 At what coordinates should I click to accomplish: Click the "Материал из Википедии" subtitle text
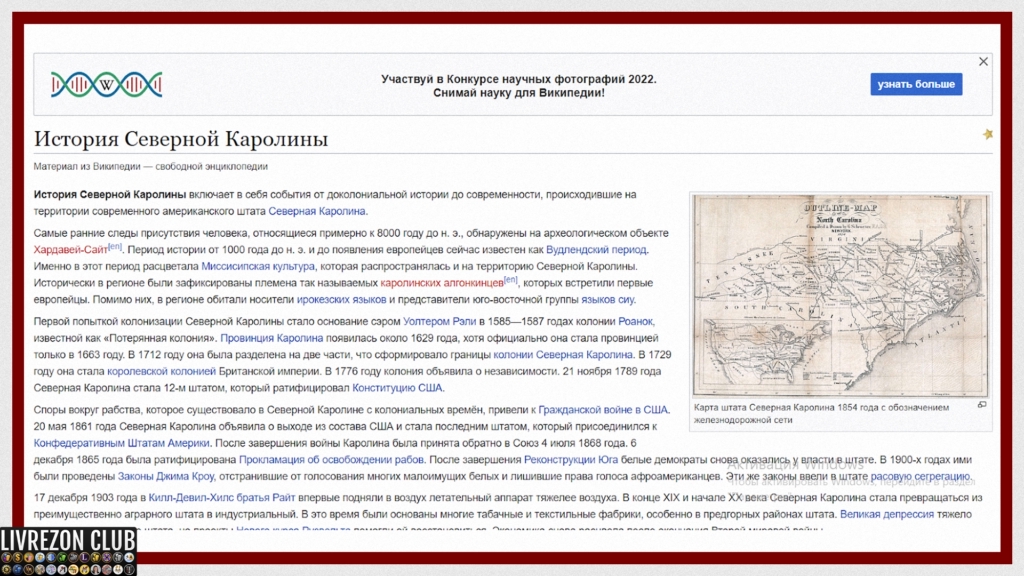click(87, 167)
